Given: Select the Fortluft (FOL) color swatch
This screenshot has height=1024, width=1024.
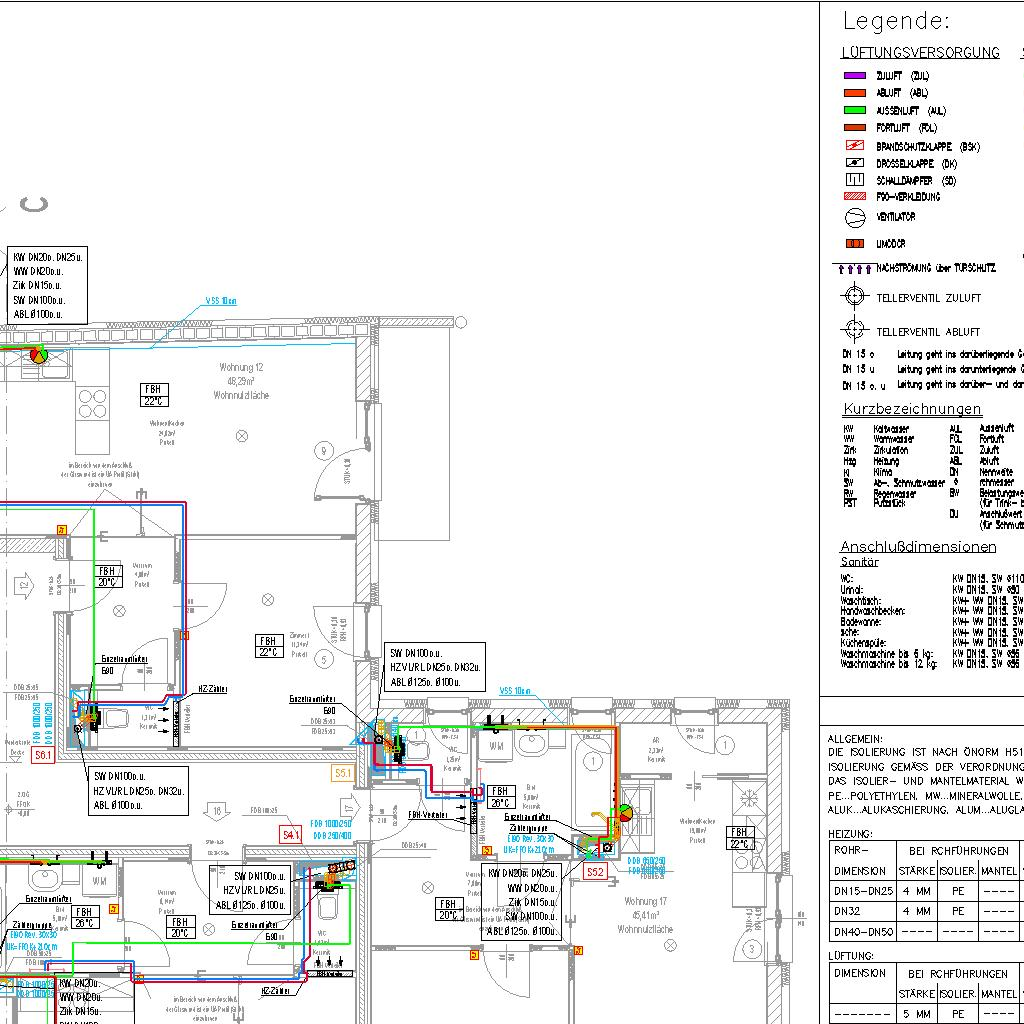Looking at the screenshot, I should 854,128.
